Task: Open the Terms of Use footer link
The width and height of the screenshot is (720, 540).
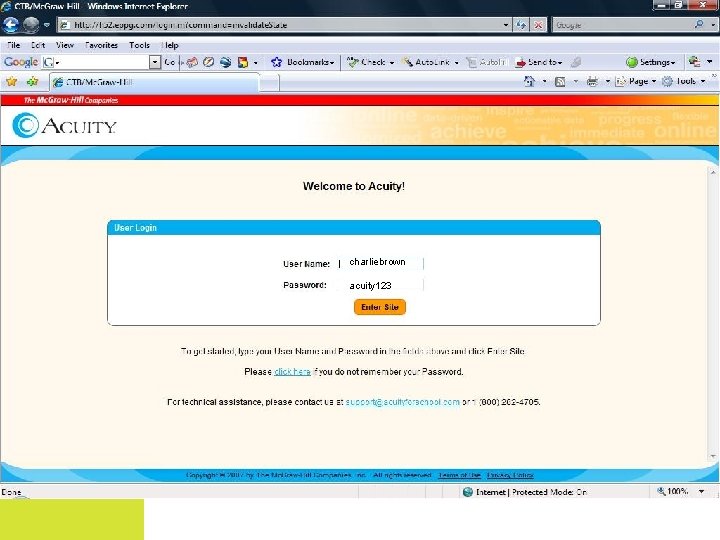Action: 460,475
